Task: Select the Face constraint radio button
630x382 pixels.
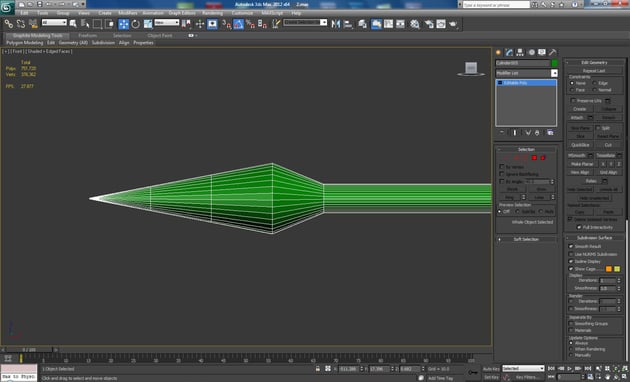Action: (x=572, y=90)
